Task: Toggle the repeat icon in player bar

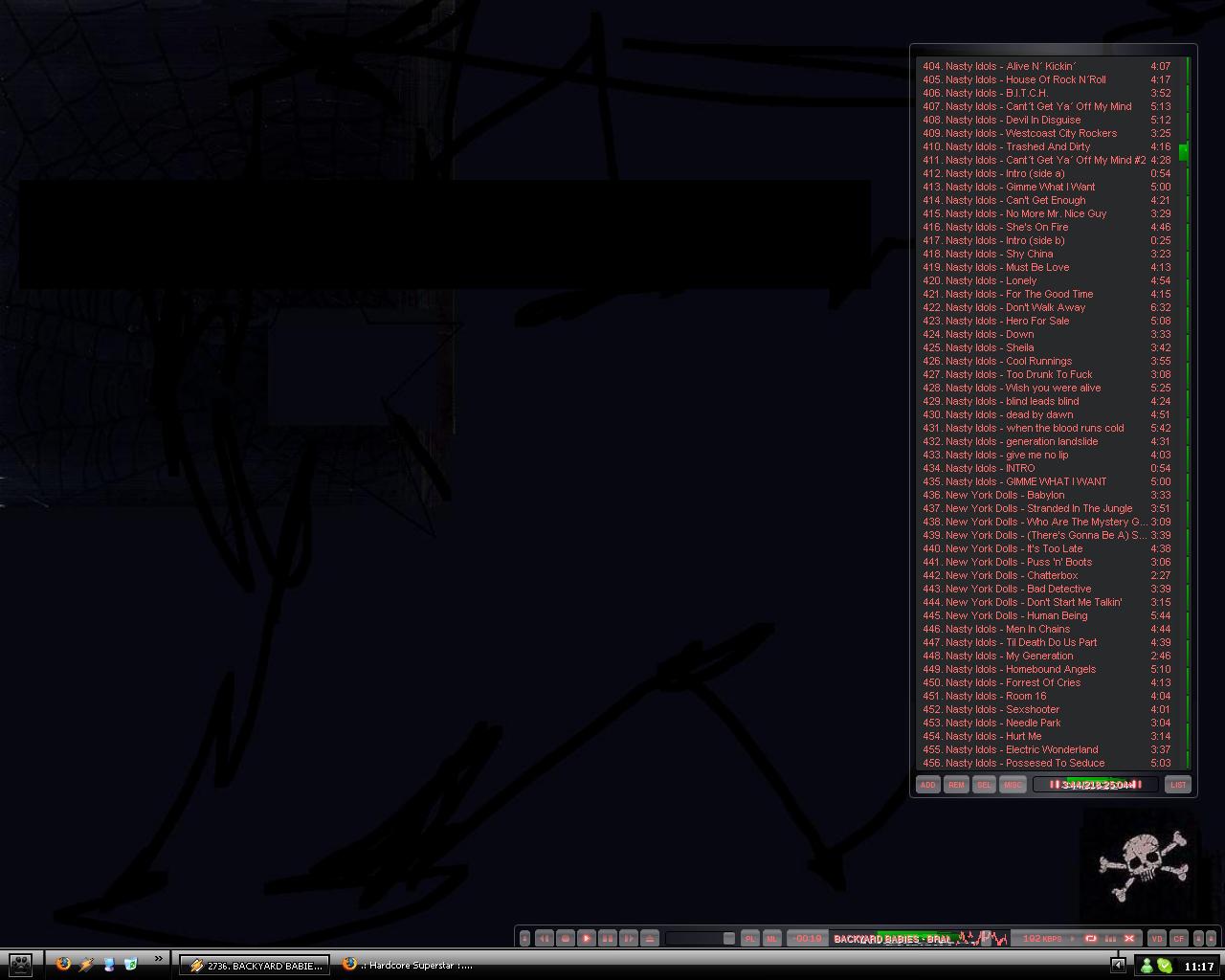Action: 1091,939
